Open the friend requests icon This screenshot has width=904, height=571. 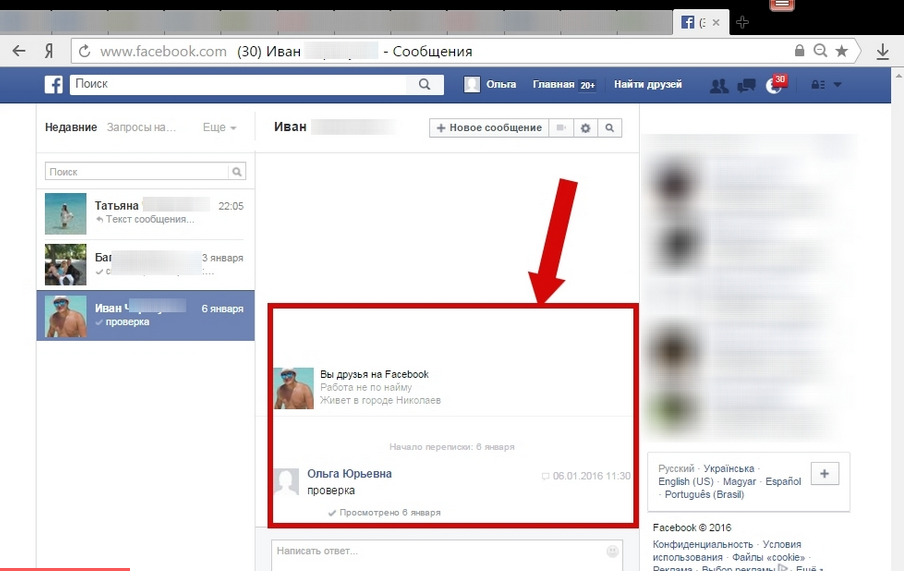[x=719, y=85]
